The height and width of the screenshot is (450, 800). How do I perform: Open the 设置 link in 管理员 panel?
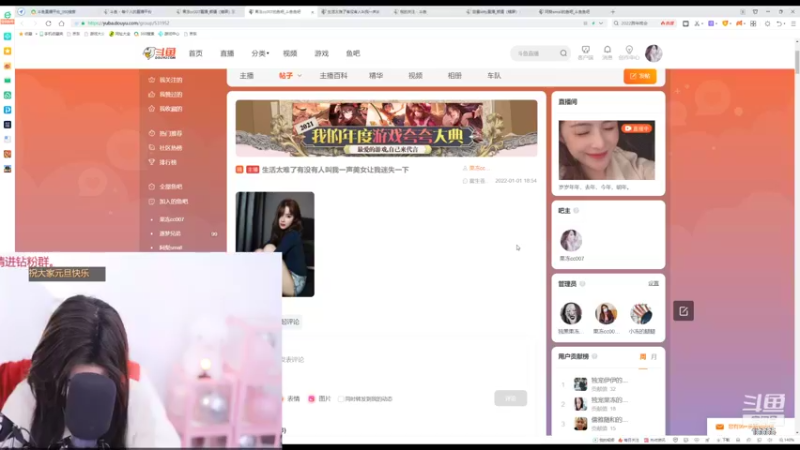(654, 283)
